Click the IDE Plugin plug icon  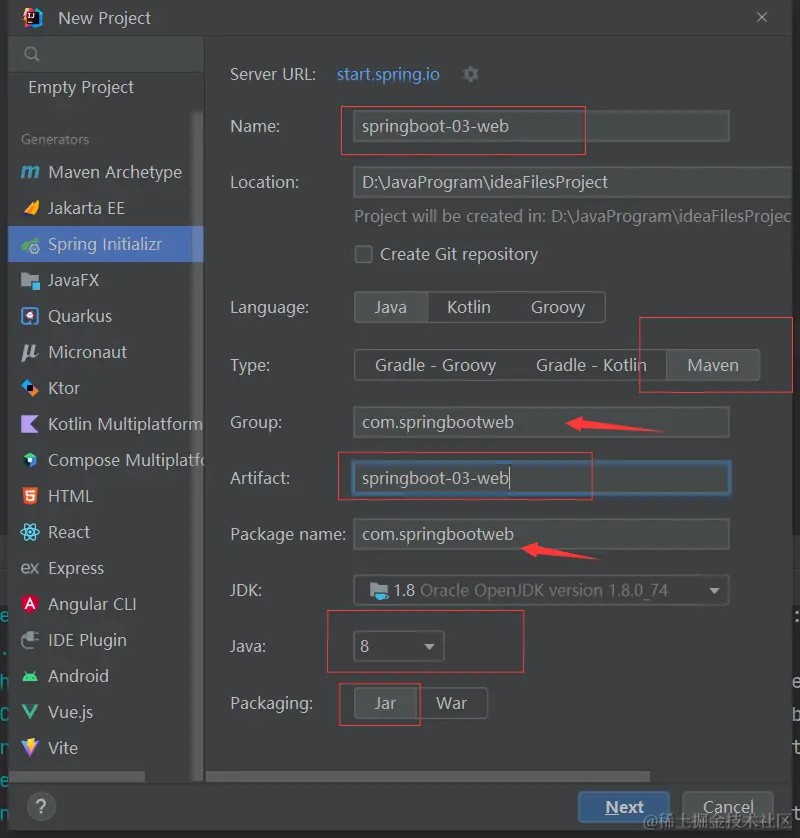click(30, 640)
